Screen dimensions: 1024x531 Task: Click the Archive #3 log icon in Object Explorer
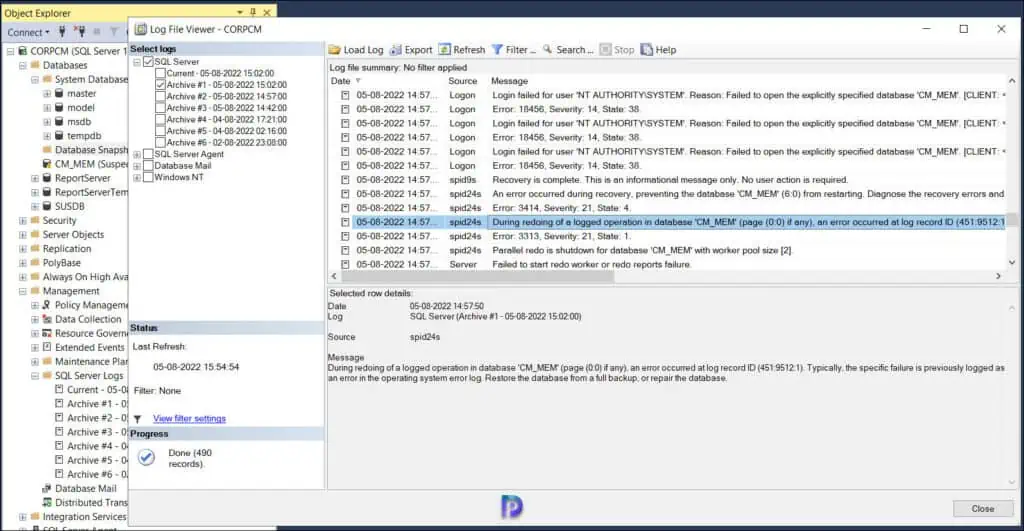[59, 432]
